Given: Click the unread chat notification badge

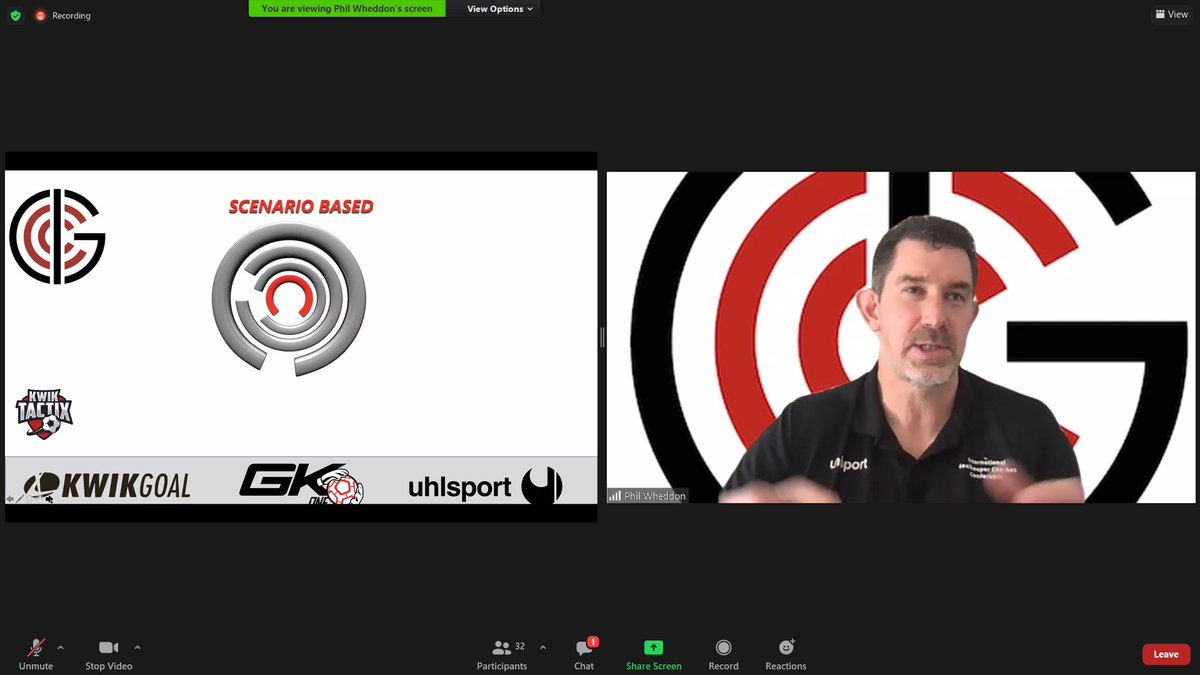Looking at the screenshot, I should click(593, 642).
